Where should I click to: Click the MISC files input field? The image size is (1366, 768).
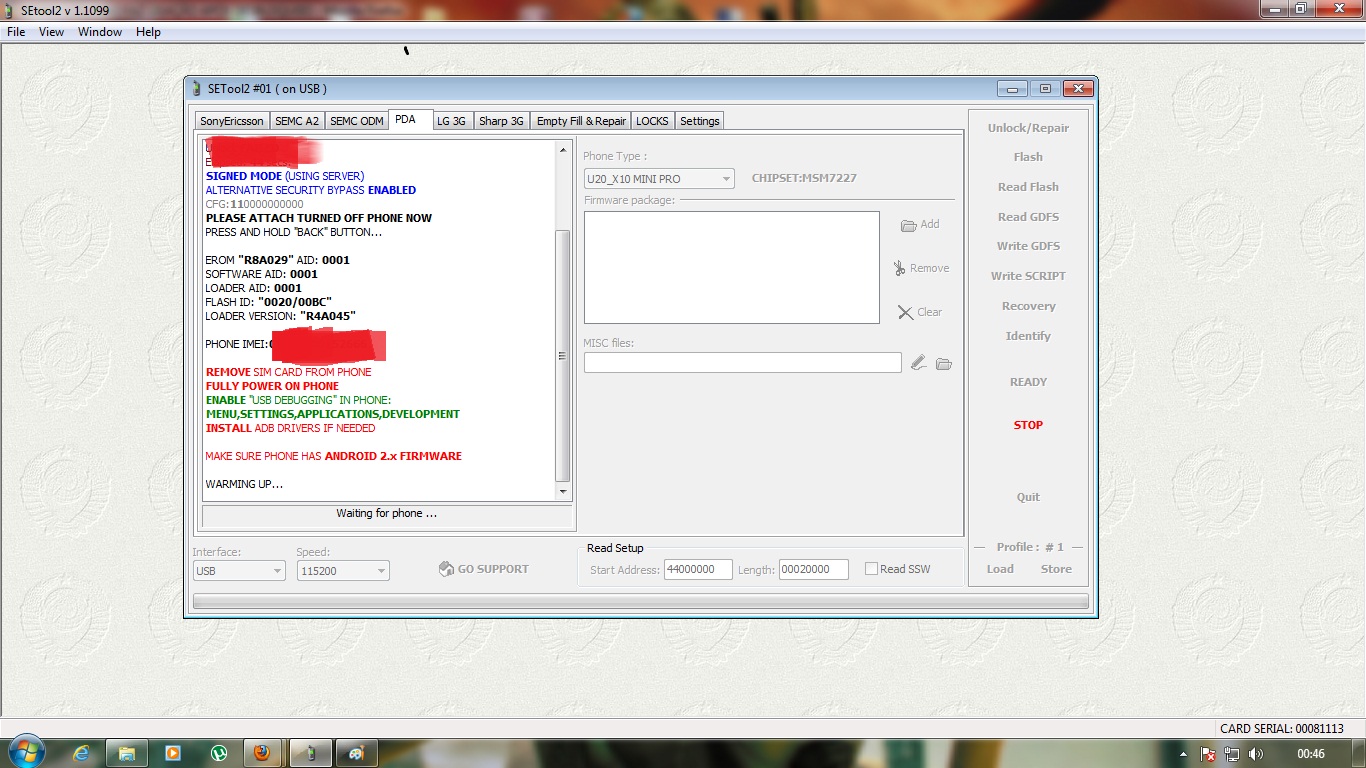pyautogui.click(x=743, y=363)
